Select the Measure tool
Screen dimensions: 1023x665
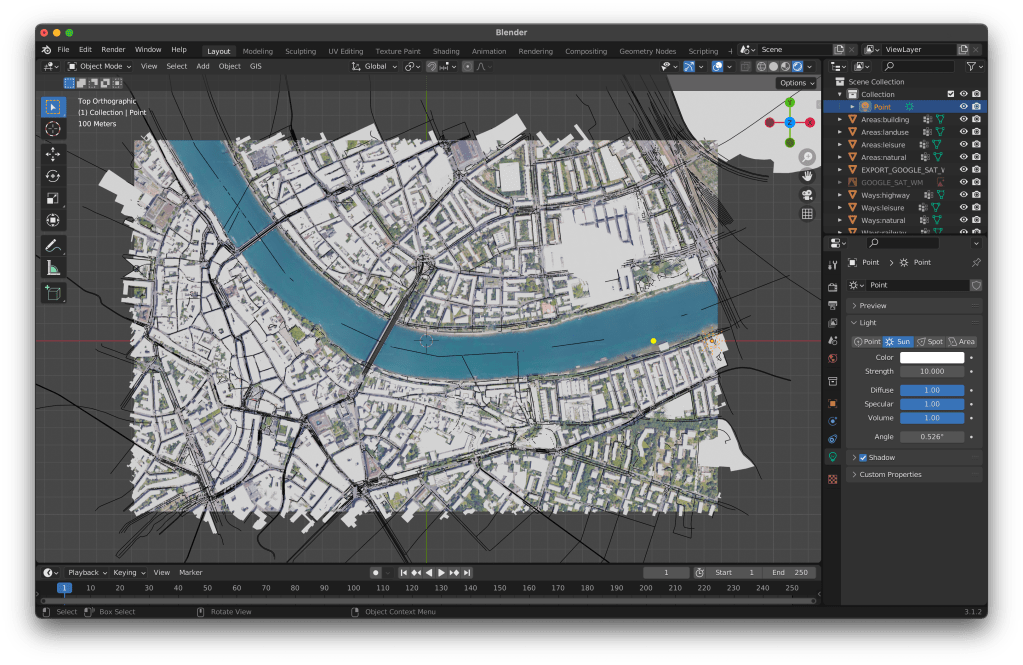pos(53,267)
